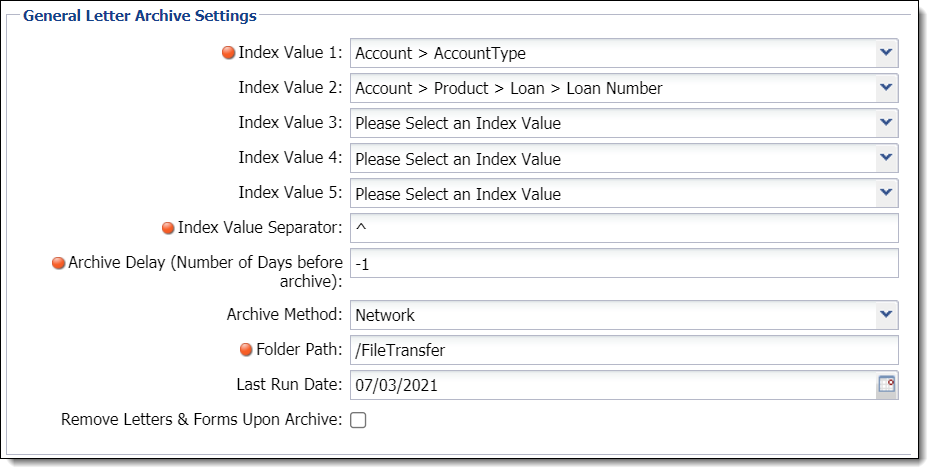Open the Index Value 2 dropdown arrow
Image resolution: width=934 pixels, height=474 pixels.
point(886,88)
